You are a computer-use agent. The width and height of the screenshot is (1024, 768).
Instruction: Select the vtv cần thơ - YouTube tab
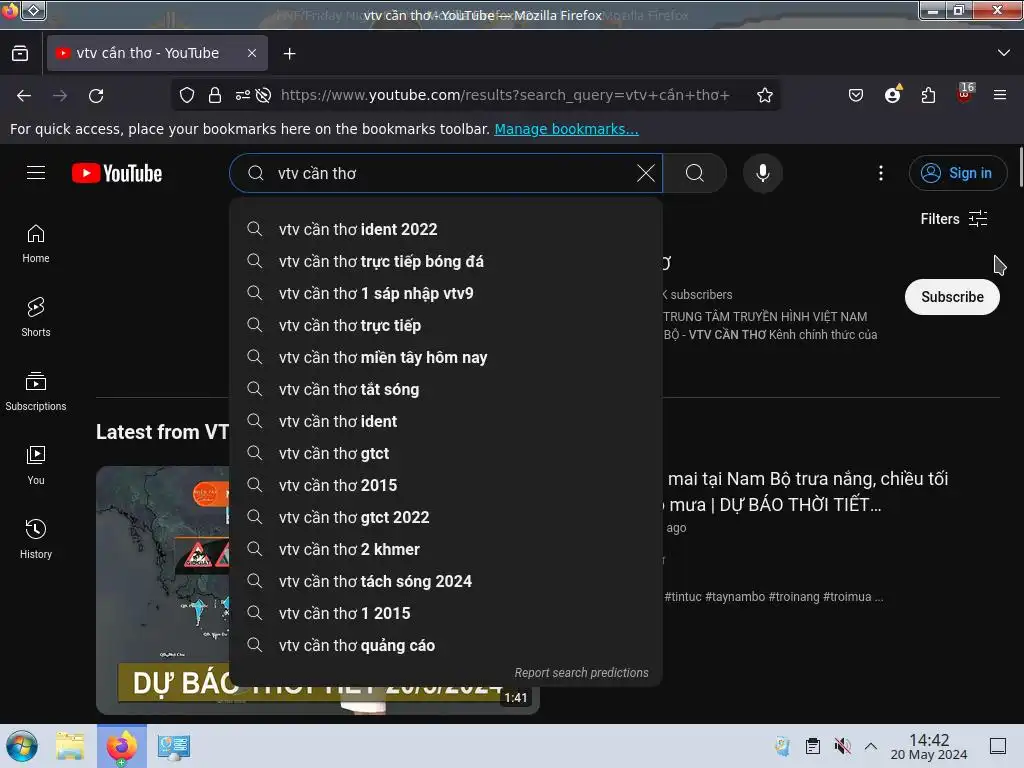[x=157, y=53]
